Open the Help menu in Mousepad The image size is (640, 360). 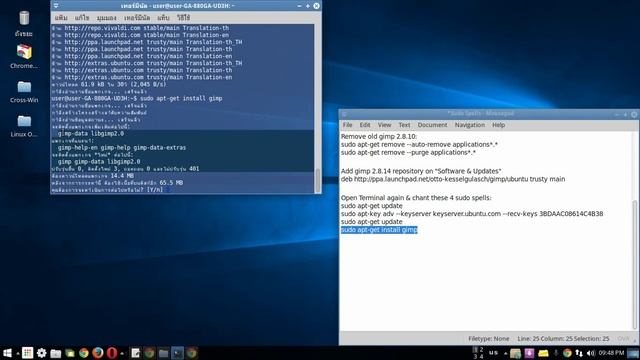498,125
